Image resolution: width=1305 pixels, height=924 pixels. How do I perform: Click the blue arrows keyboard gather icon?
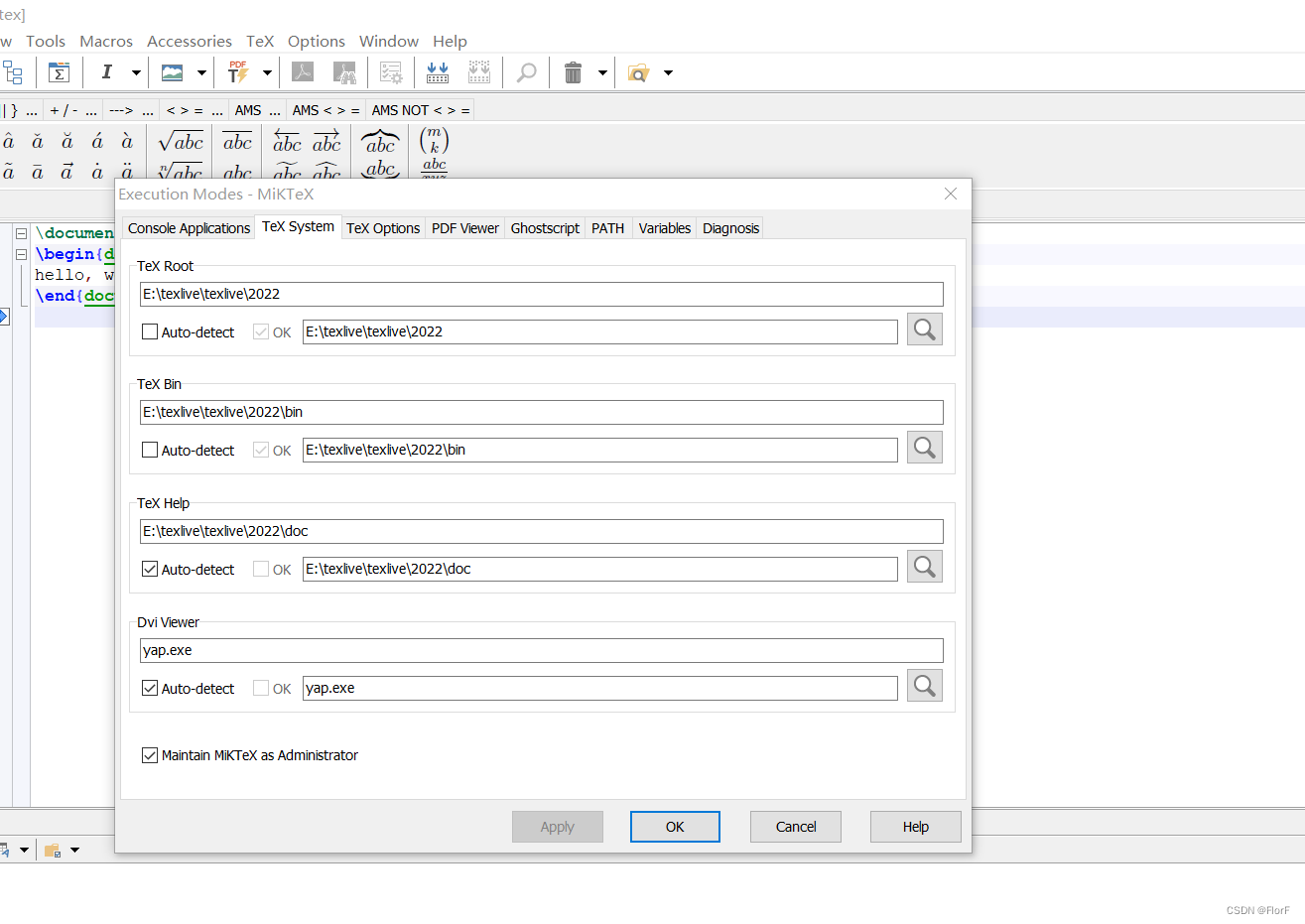[x=437, y=72]
